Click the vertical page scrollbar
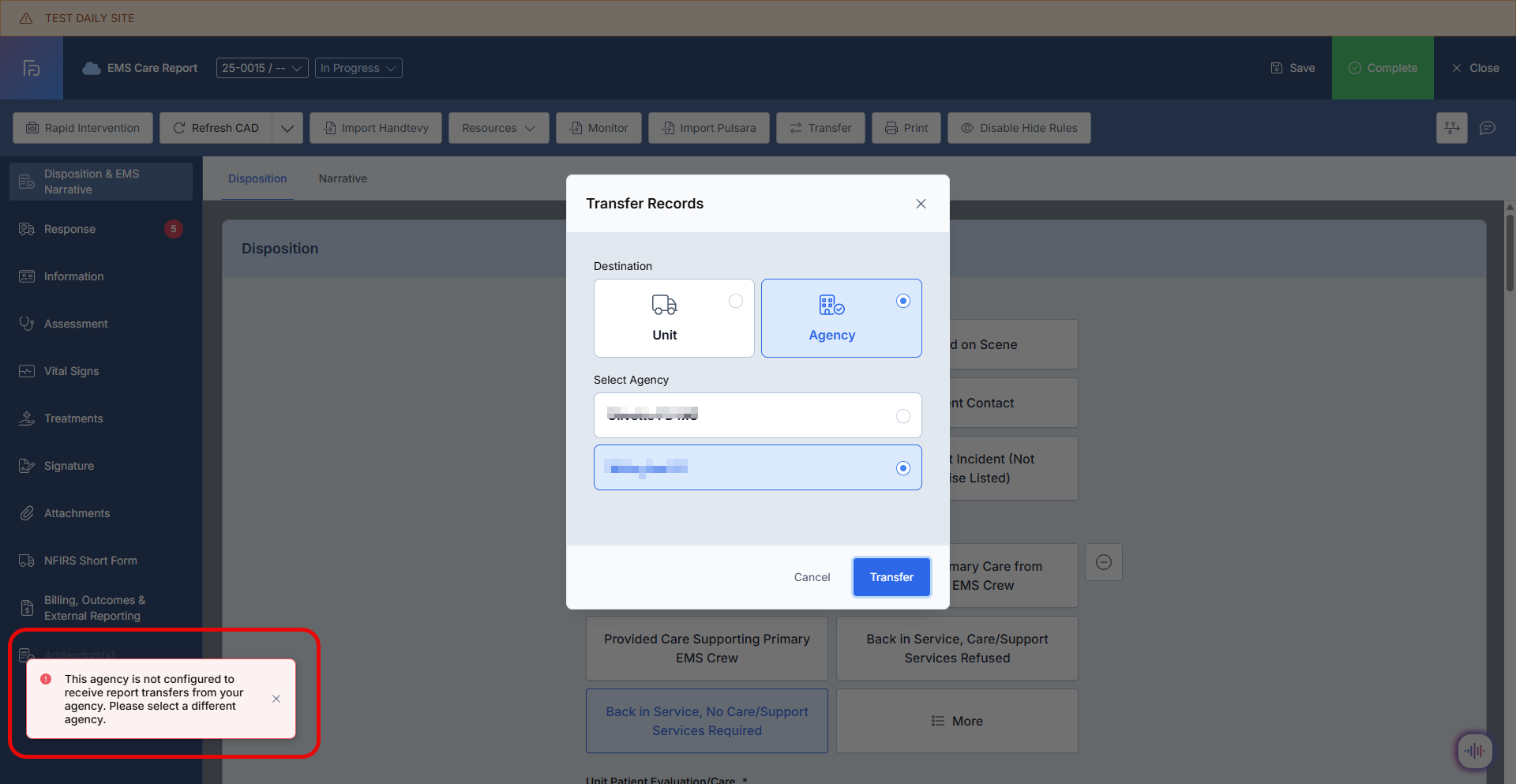The height and width of the screenshot is (784, 1516). 1510,253
